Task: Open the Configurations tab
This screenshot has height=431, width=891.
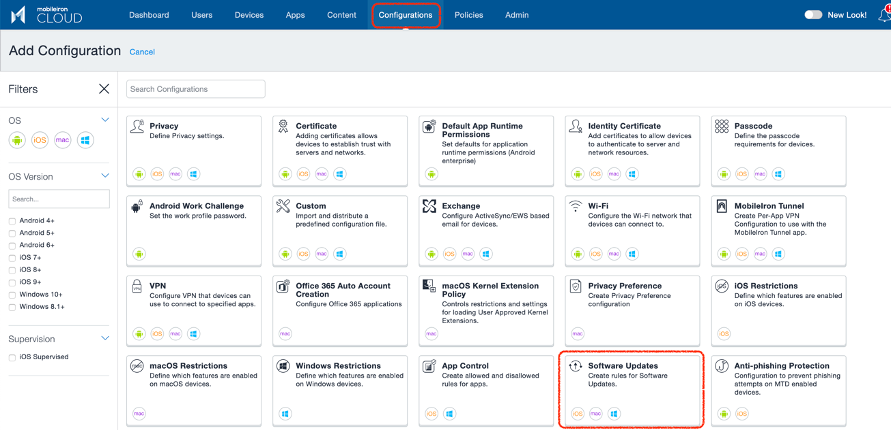Action: [x=405, y=15]
